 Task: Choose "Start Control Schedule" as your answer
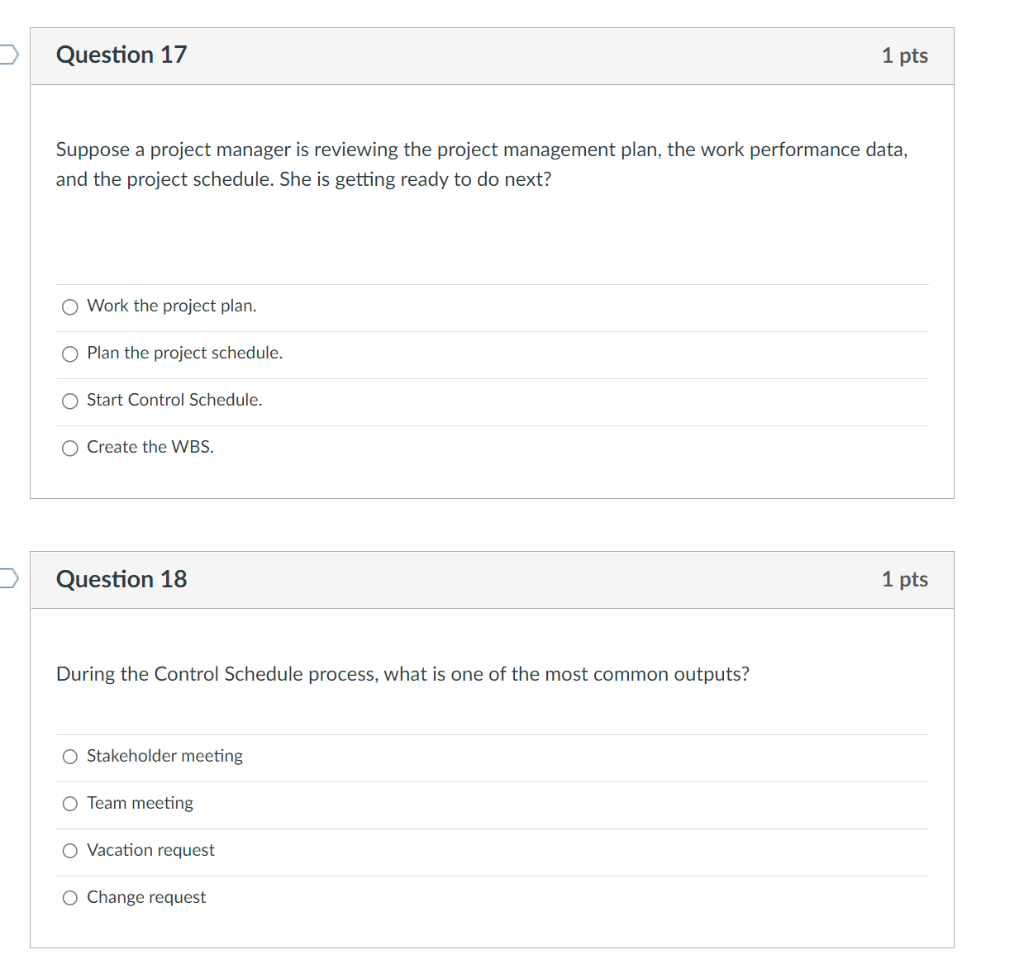click(x=70, y=400)
